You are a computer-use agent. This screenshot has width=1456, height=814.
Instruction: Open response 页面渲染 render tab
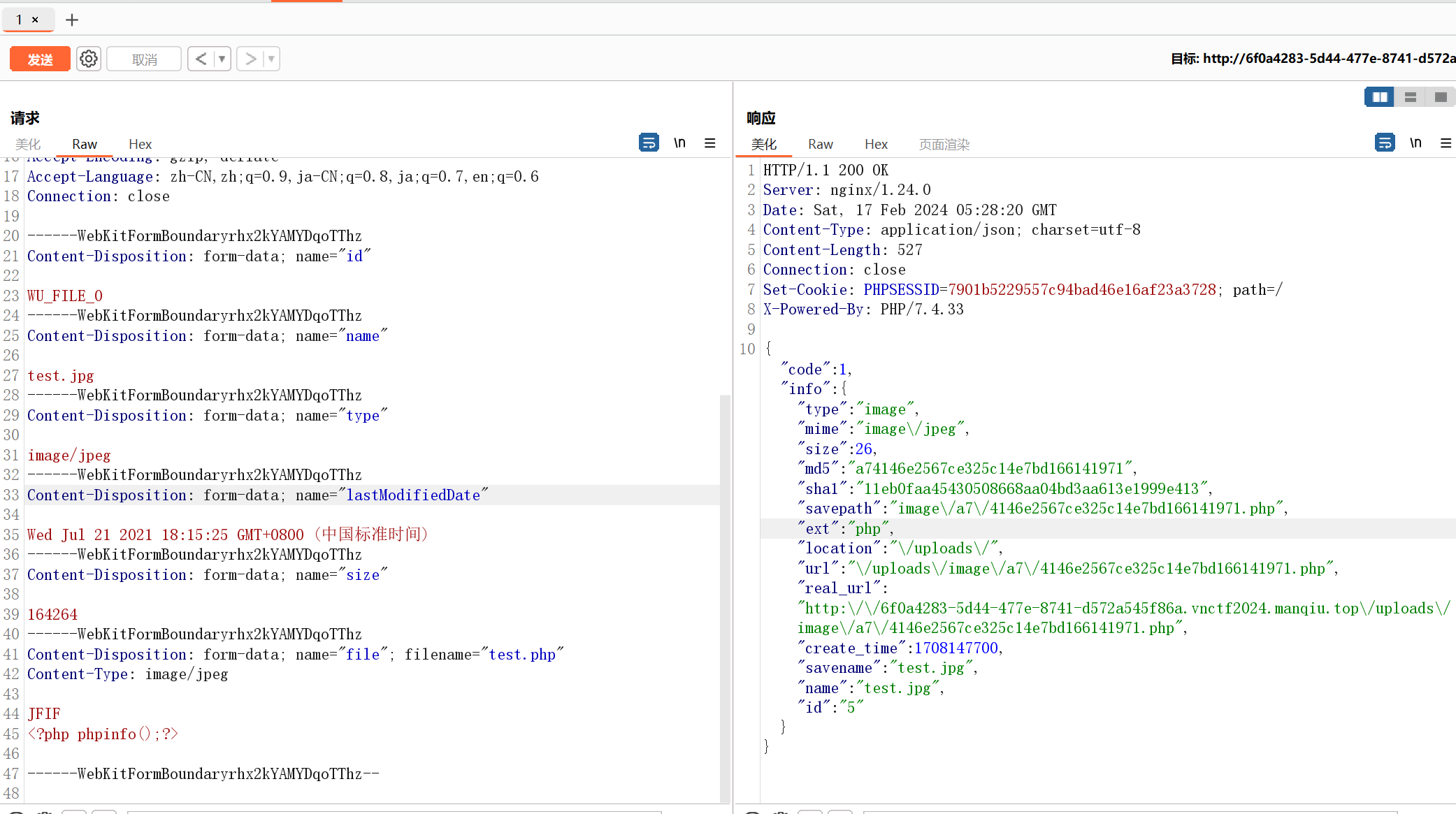[x=944, y=144]
